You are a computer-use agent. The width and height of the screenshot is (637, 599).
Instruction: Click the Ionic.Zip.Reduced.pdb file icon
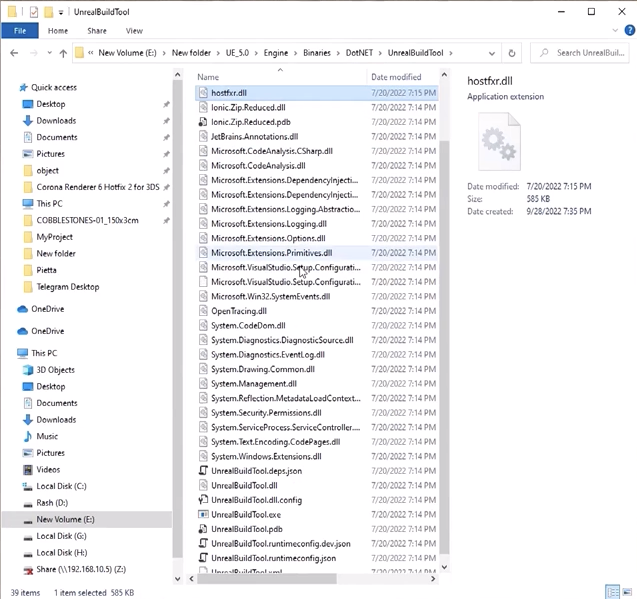[x=203, y=122]
